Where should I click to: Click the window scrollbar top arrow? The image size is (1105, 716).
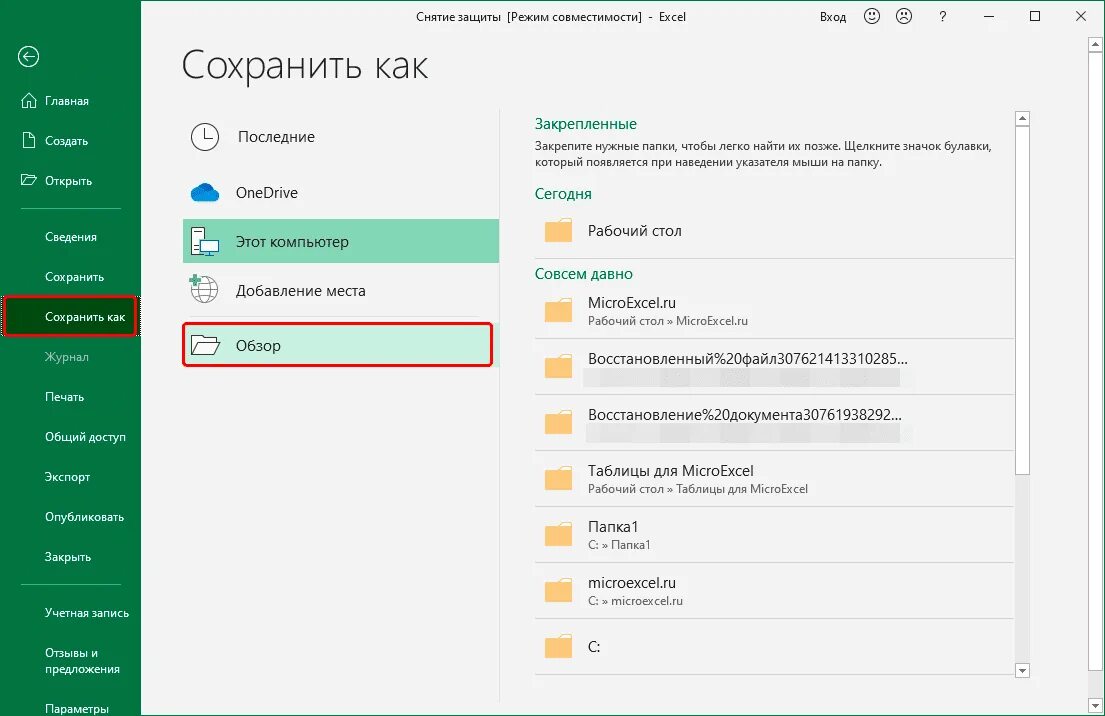1094,44
